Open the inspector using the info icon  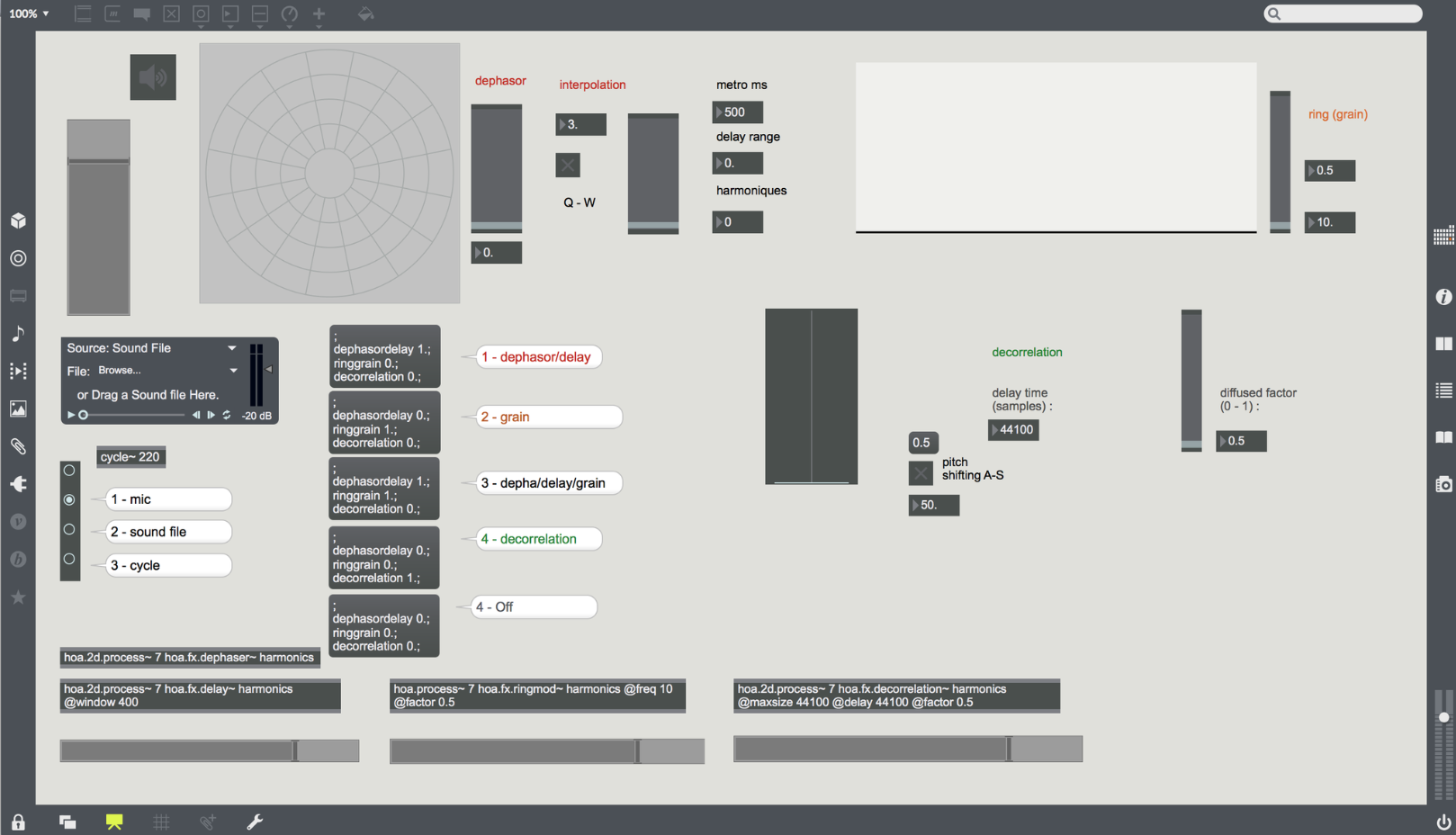(x=1443, y=297)
